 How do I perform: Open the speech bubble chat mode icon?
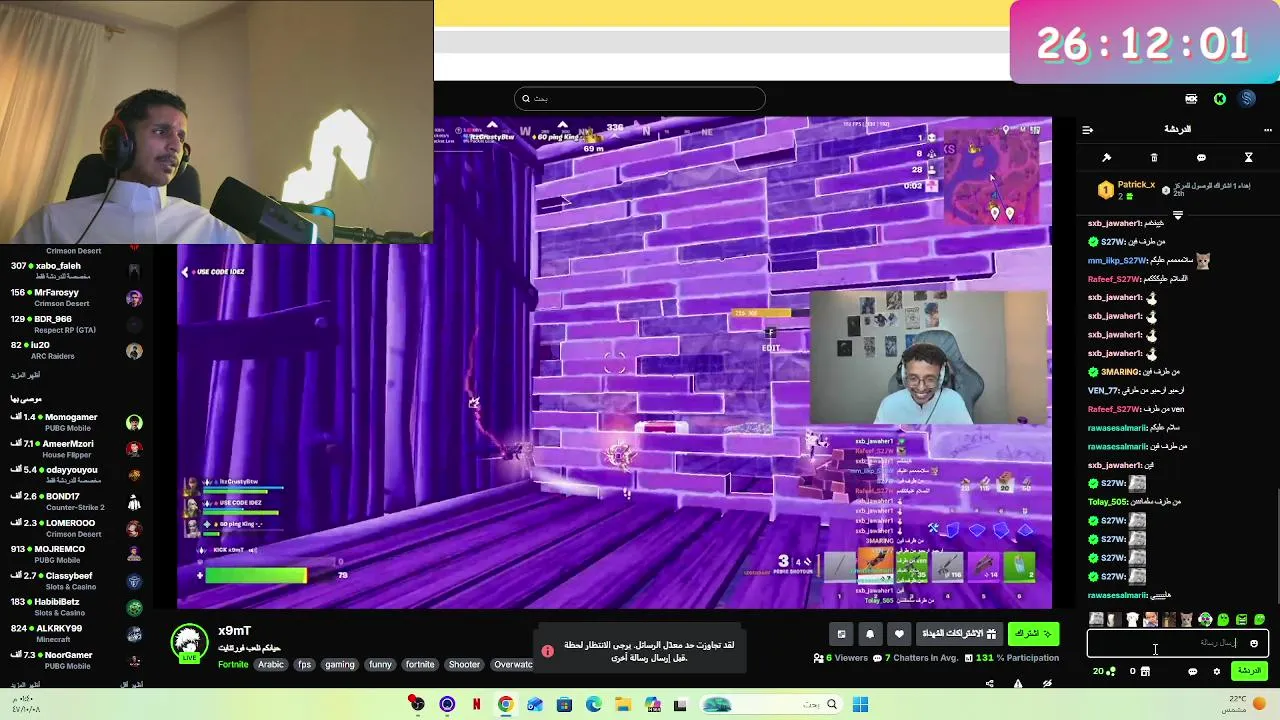(x=1201, y=158)
